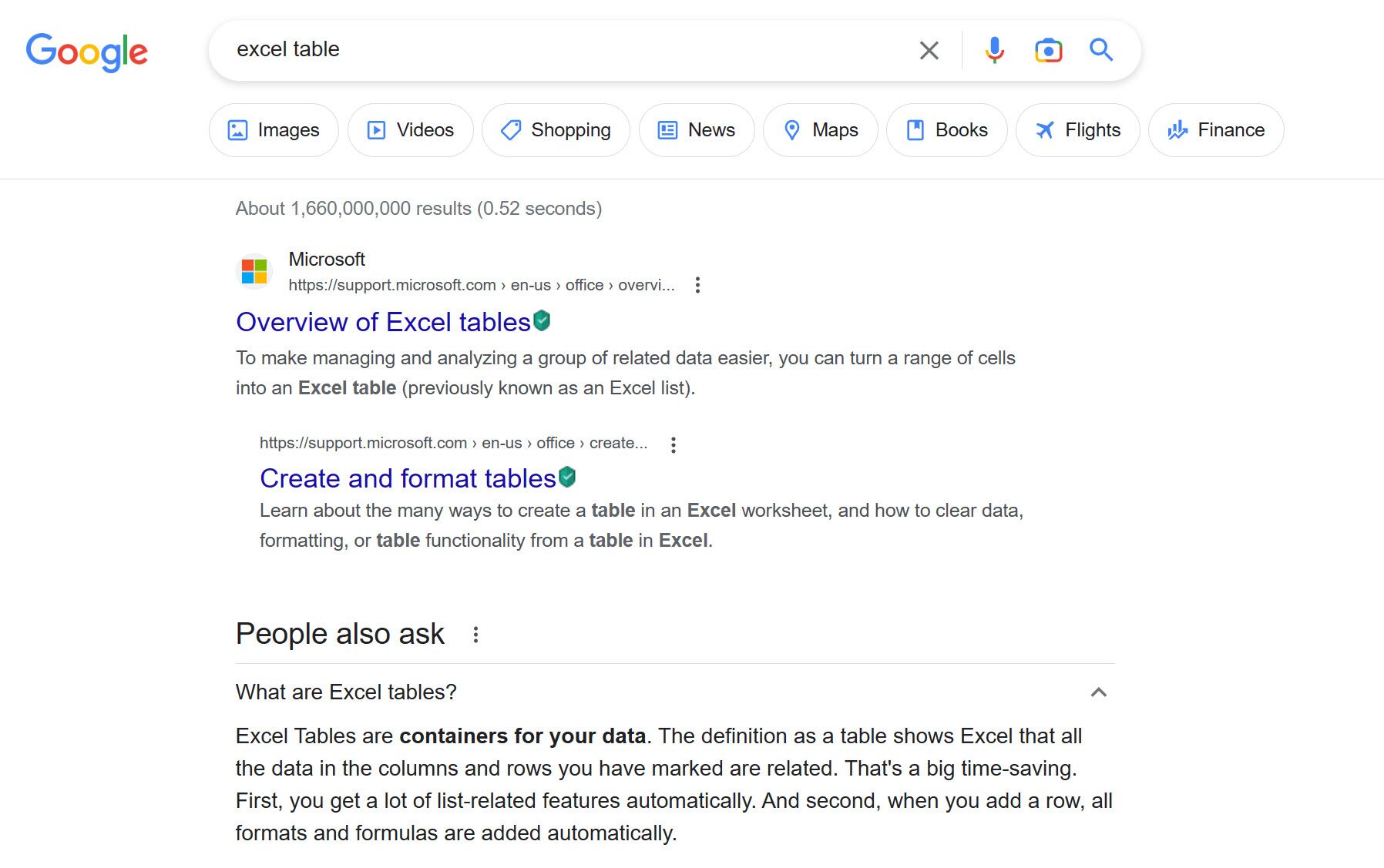This screenshot has height=868, width=1384.
Task: Open options for 'Create and format tables' result
Action: (x=673, y=444)
